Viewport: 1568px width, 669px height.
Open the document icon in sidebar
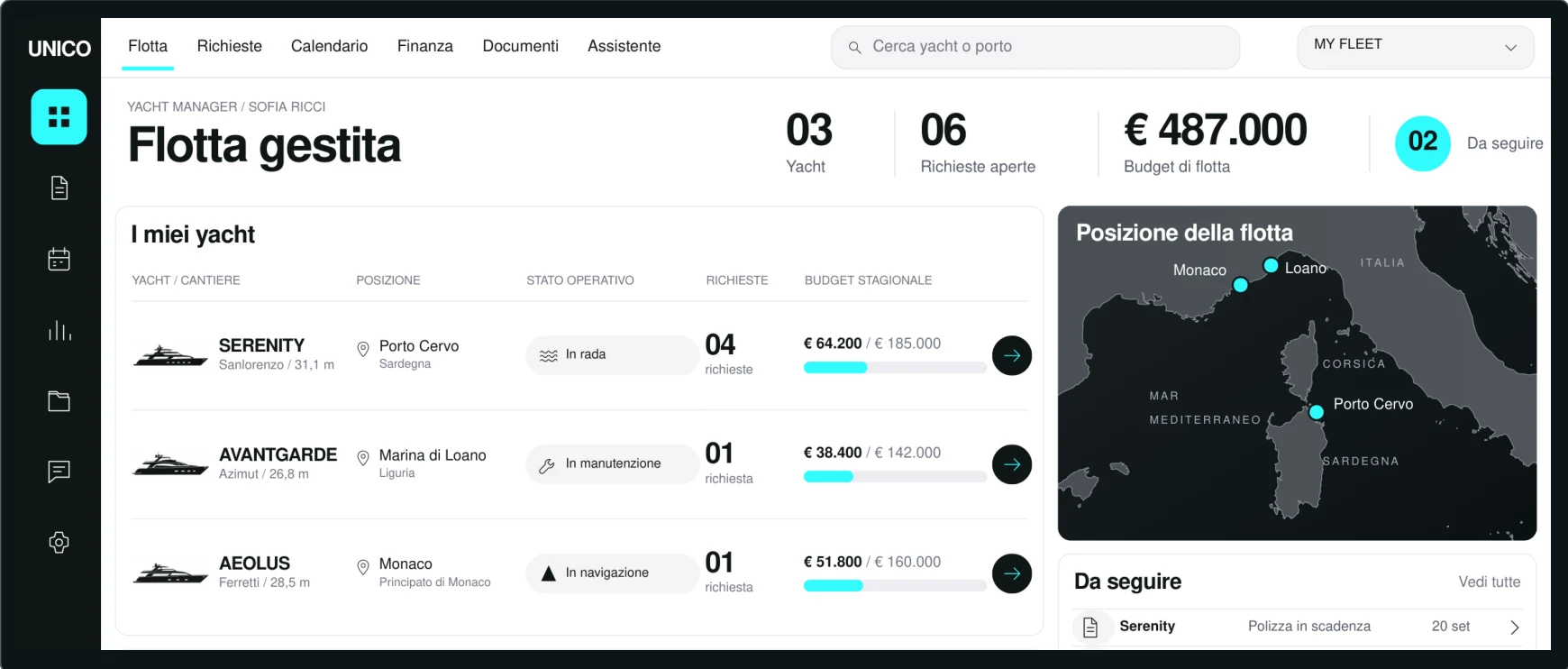59,188
